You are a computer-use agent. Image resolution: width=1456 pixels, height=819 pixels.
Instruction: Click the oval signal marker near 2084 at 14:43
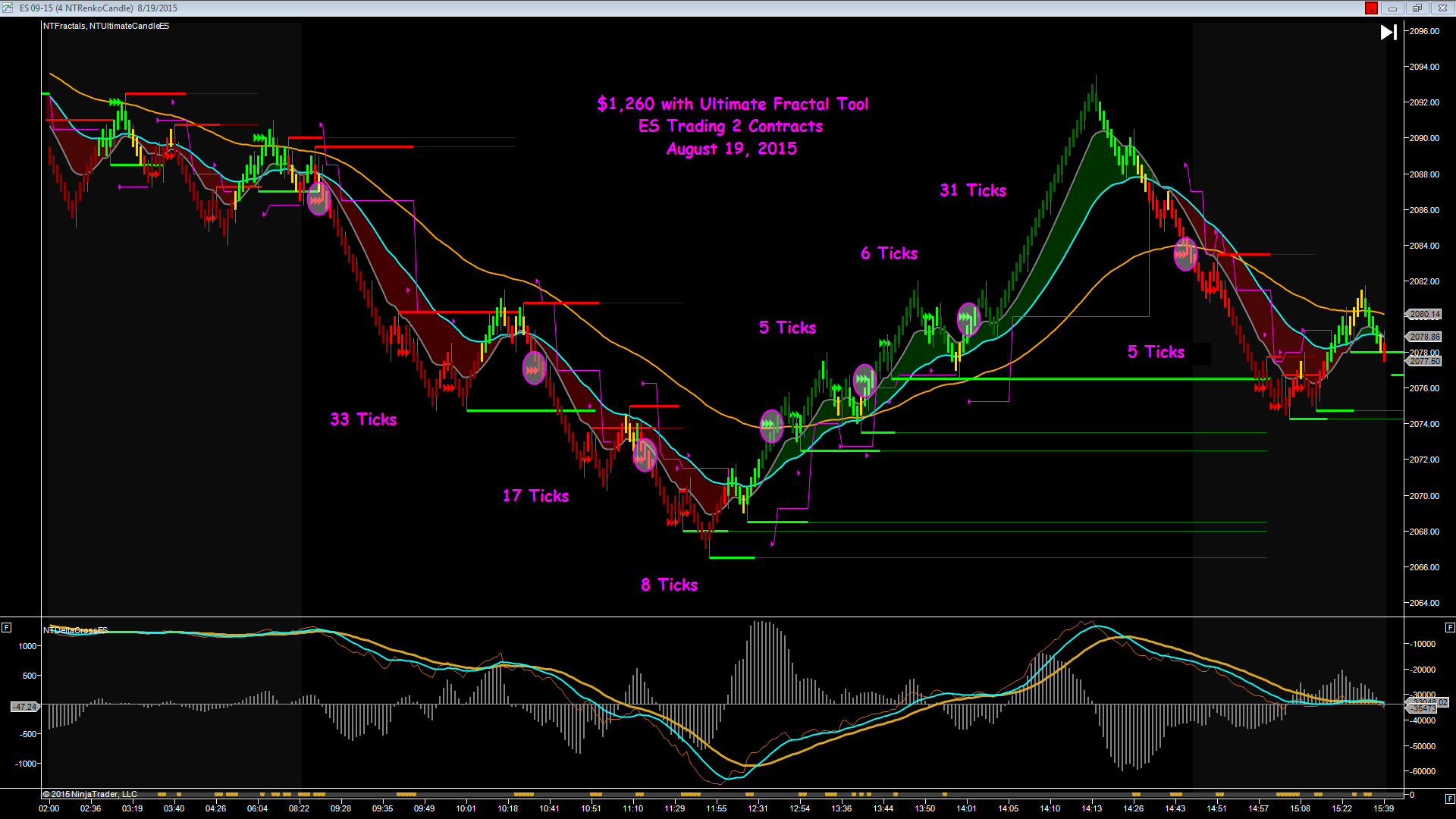(1185, 254)
